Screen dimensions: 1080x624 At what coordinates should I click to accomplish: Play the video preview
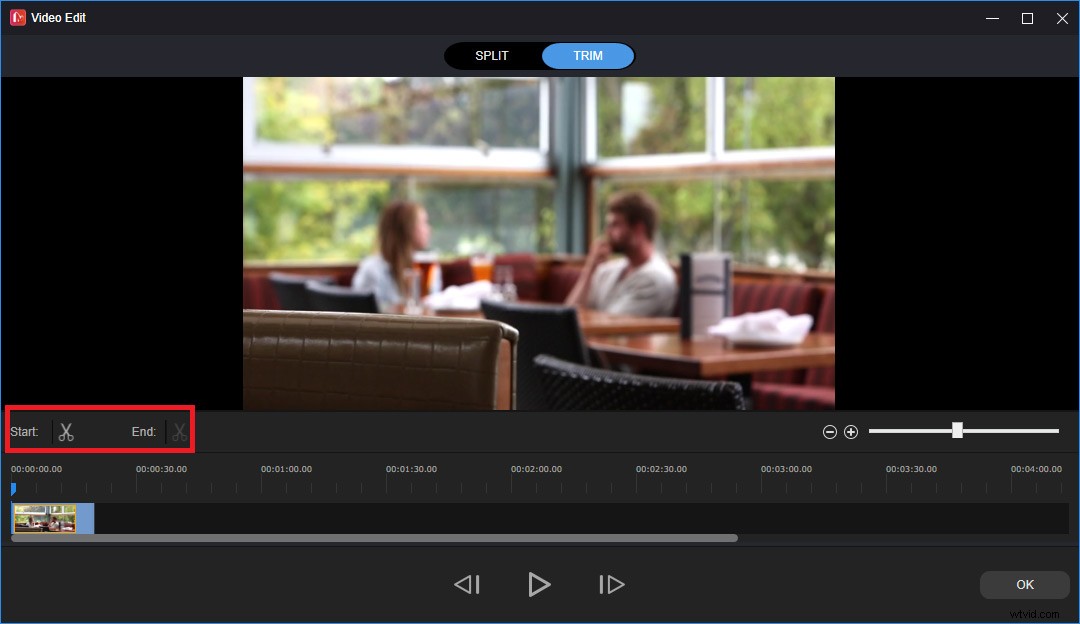tap(539, 584)
